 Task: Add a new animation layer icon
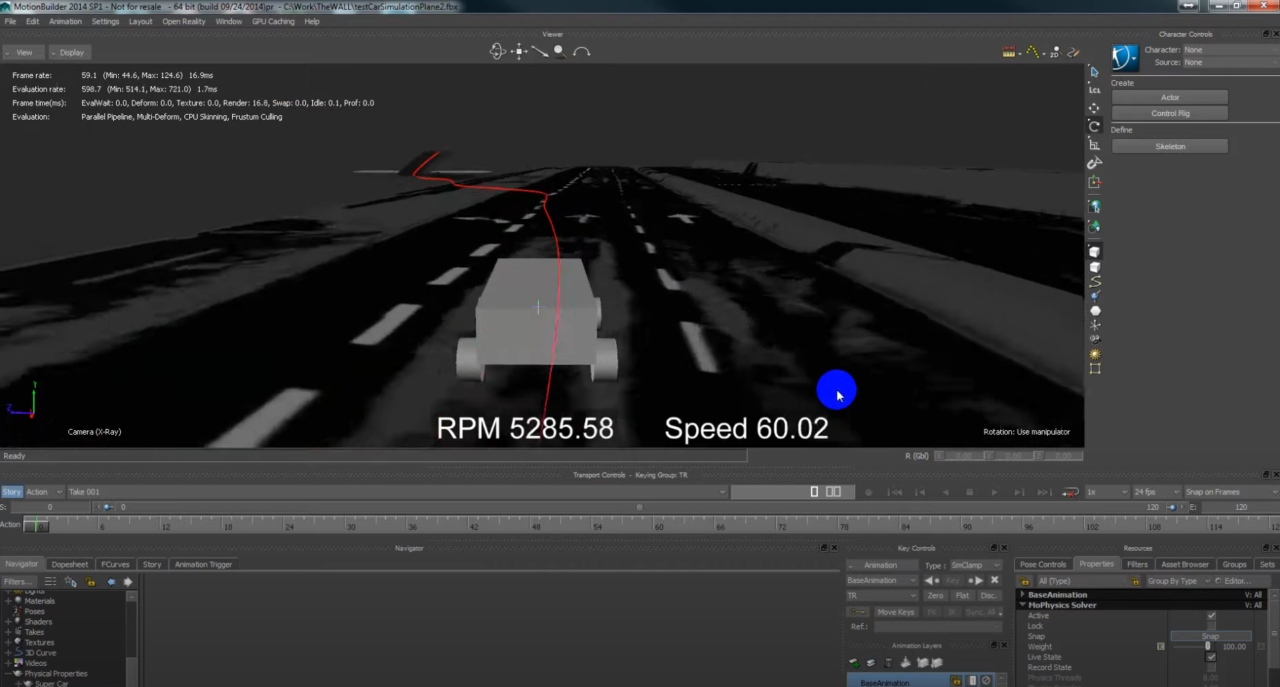coord(855,662)
